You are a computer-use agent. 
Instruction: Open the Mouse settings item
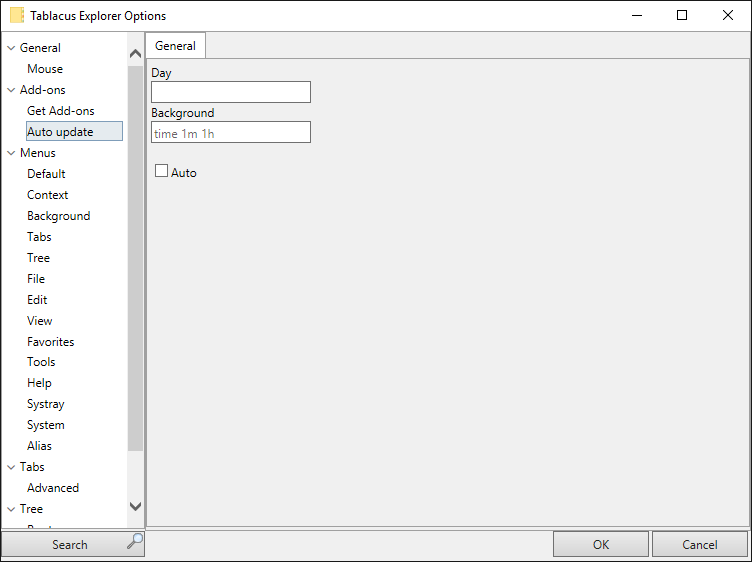click(x=45, y=69)
